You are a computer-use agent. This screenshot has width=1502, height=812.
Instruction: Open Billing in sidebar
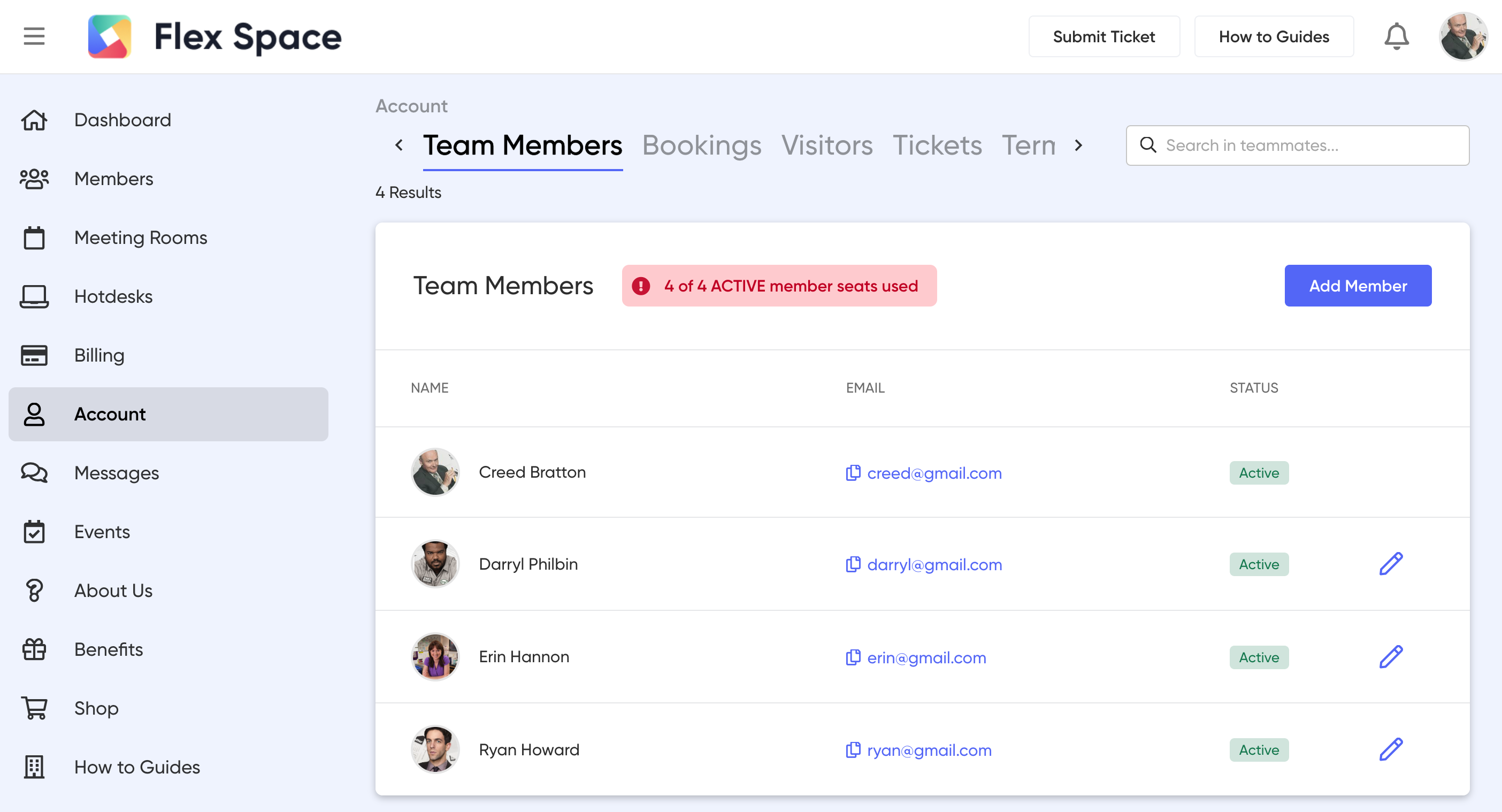click(168, 356)
